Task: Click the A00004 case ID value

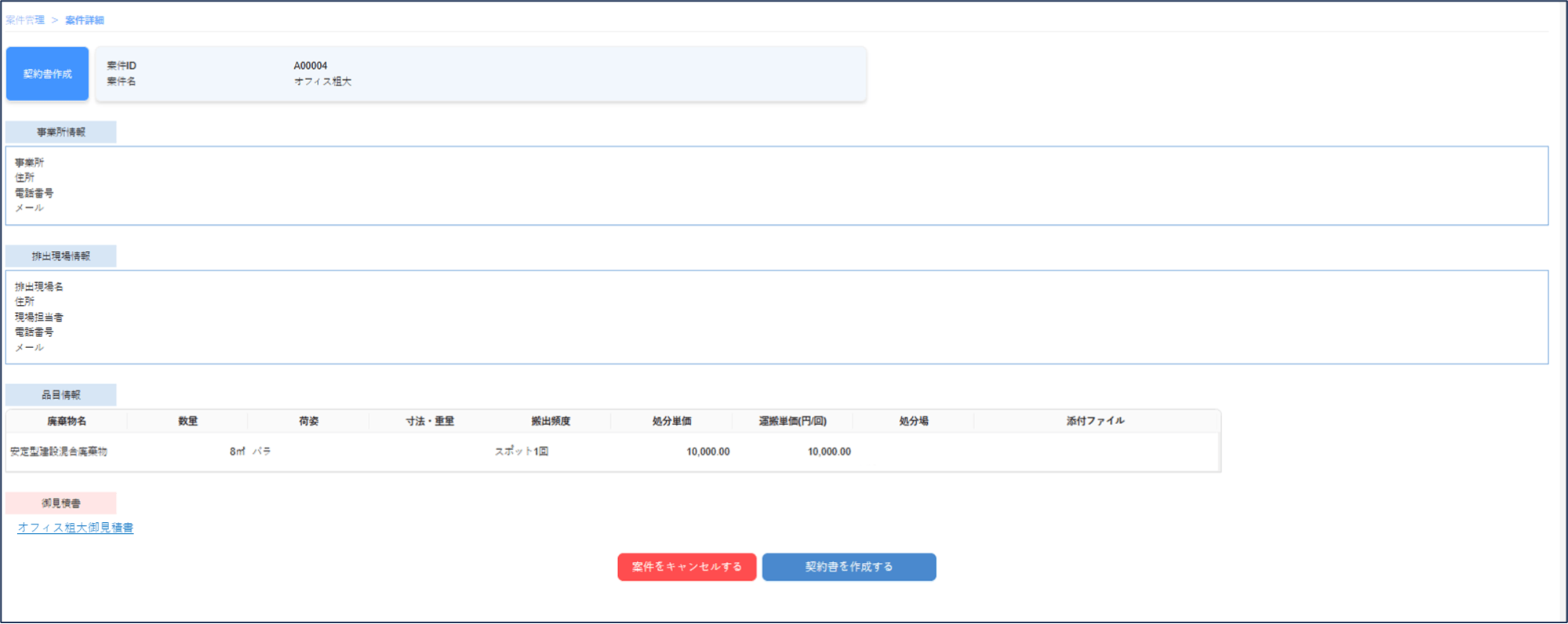Action: 311,66
